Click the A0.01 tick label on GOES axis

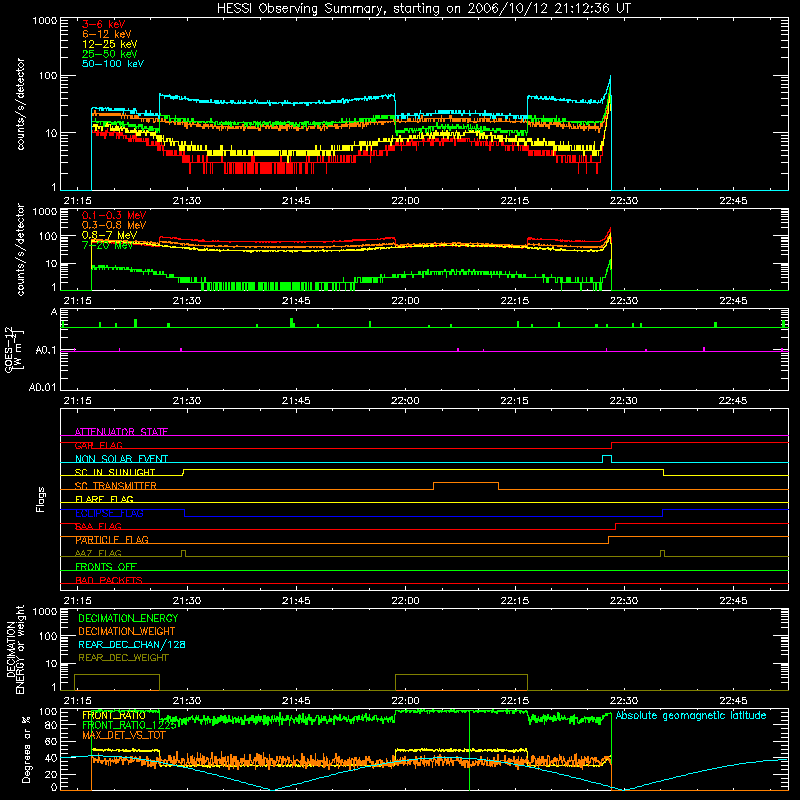pos(42,387)
